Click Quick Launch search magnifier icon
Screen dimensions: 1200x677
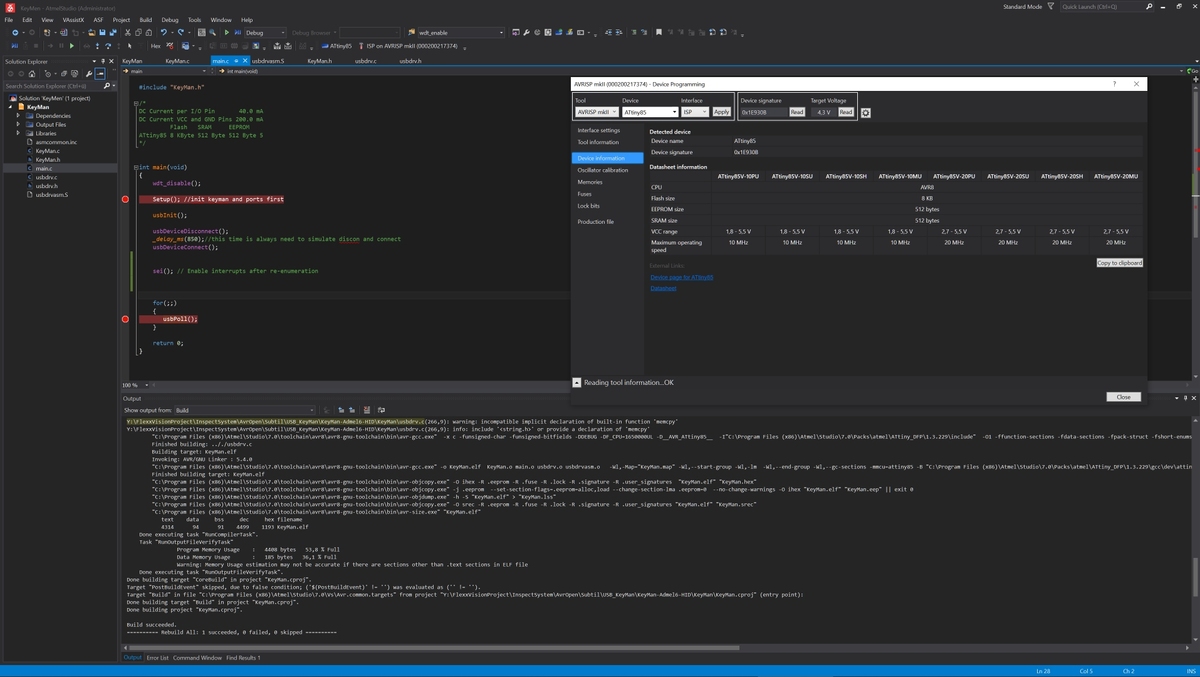coord(1149,7)
